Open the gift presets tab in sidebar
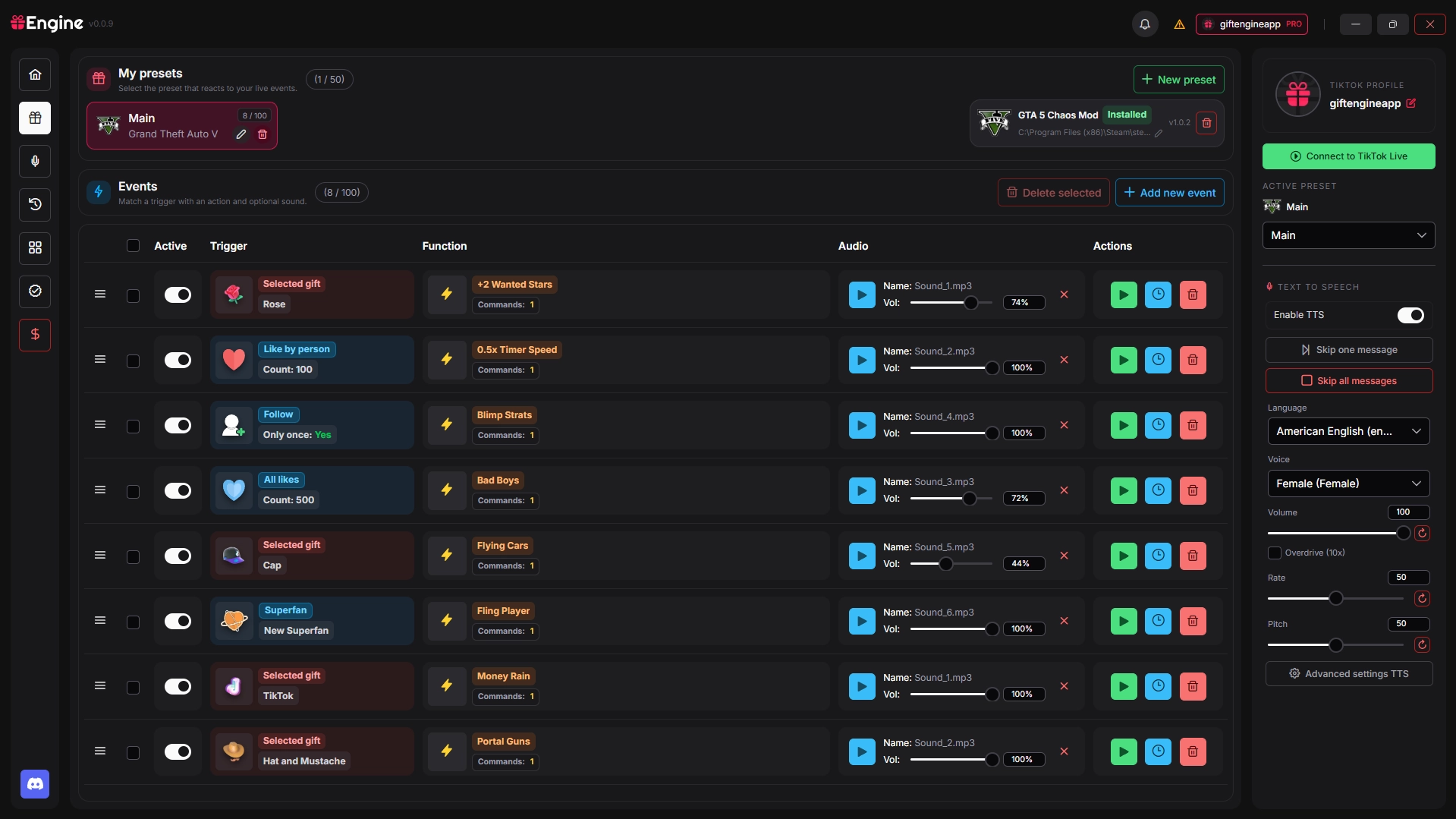Screen dimensions: 1456x819 (35, 118)
